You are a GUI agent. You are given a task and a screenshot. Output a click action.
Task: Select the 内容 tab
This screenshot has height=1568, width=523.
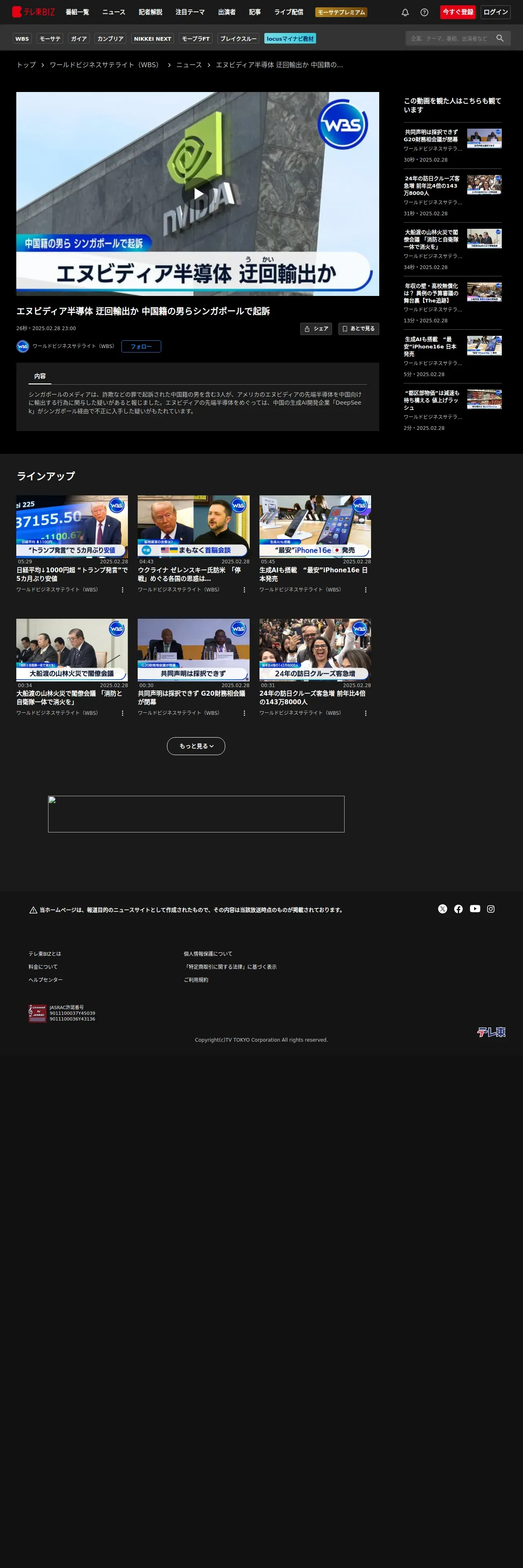point(40,377)
